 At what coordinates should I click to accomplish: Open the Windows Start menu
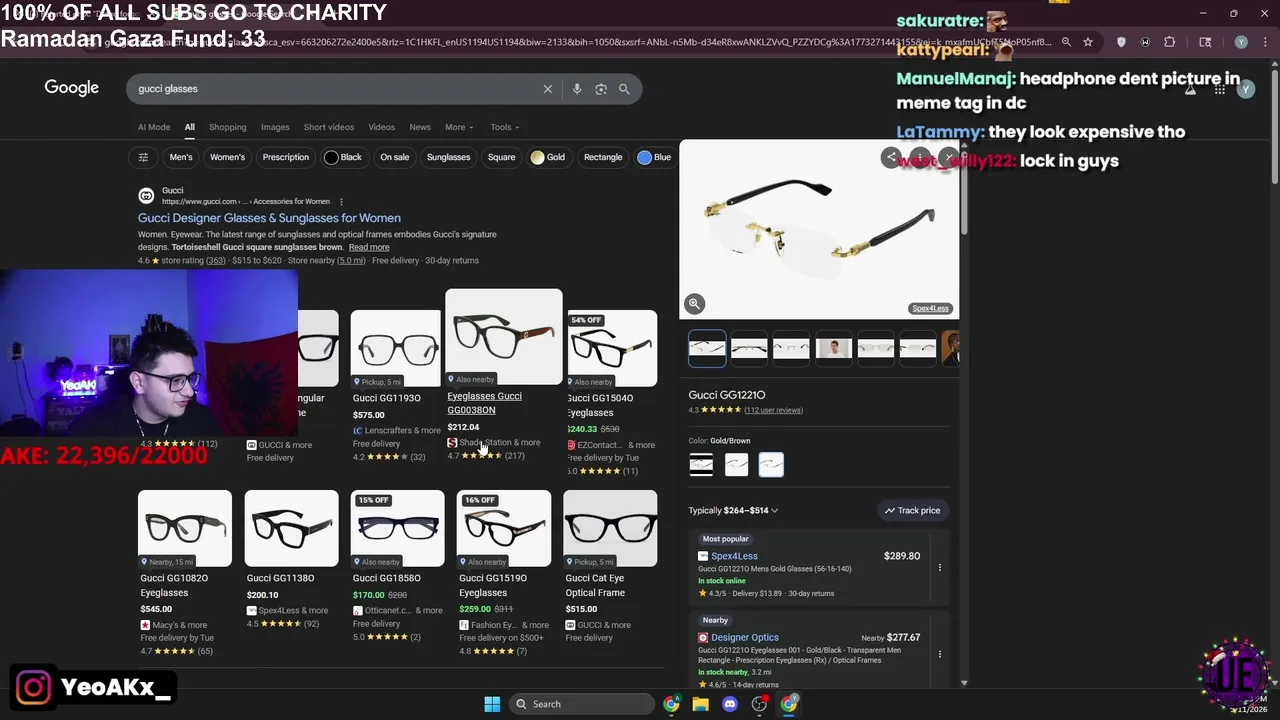click(x=492, y=704)
